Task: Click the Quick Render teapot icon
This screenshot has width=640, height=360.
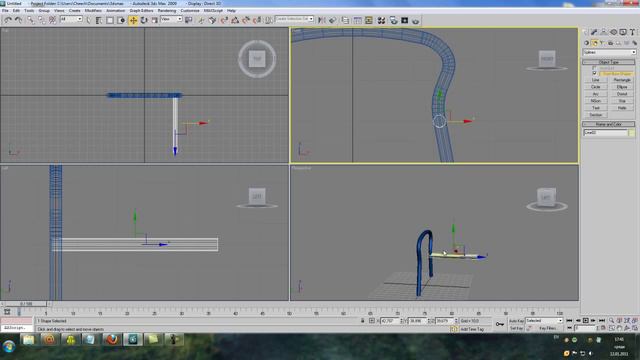Action: (416, 20)
